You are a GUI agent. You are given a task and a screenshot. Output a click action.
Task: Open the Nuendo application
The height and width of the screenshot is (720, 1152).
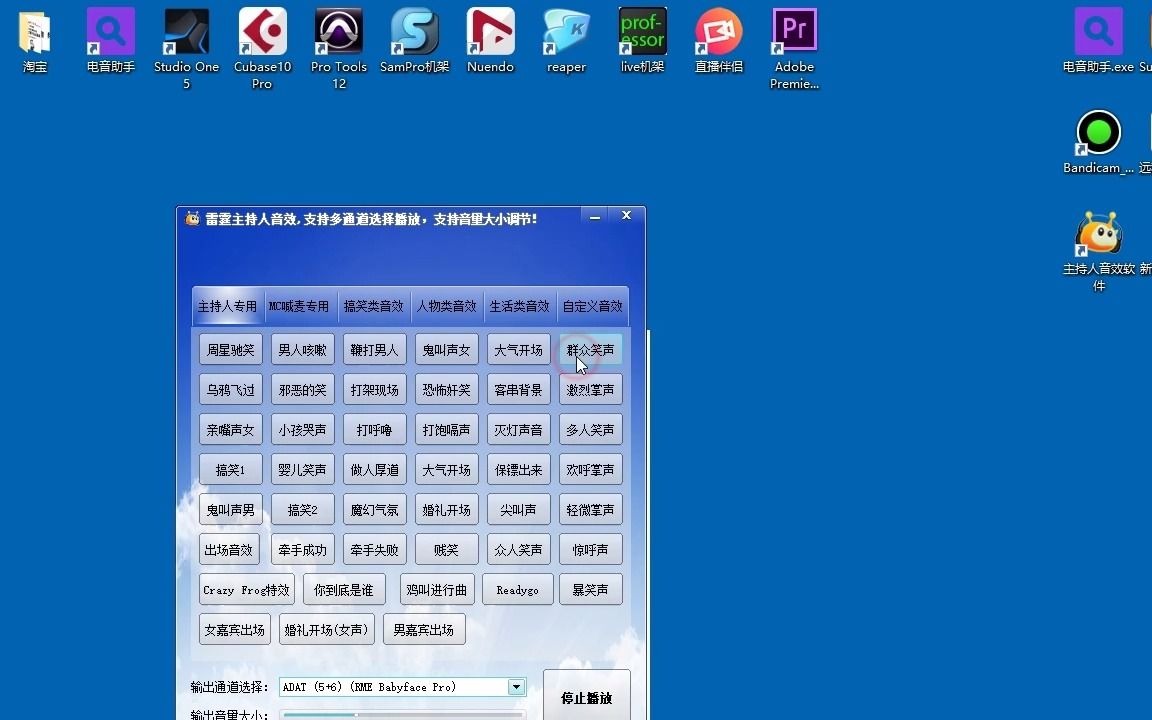pyautogui.click(x=490, y=30)
